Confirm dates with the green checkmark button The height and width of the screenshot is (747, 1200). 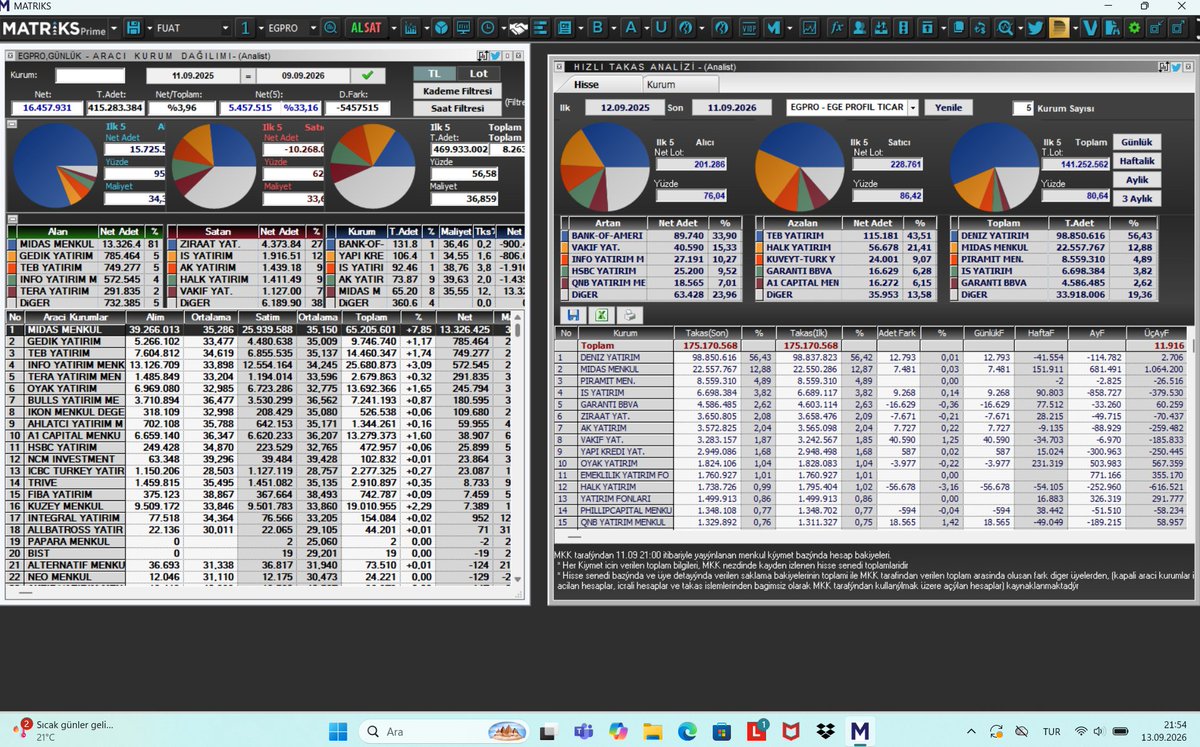pos(367,75)
